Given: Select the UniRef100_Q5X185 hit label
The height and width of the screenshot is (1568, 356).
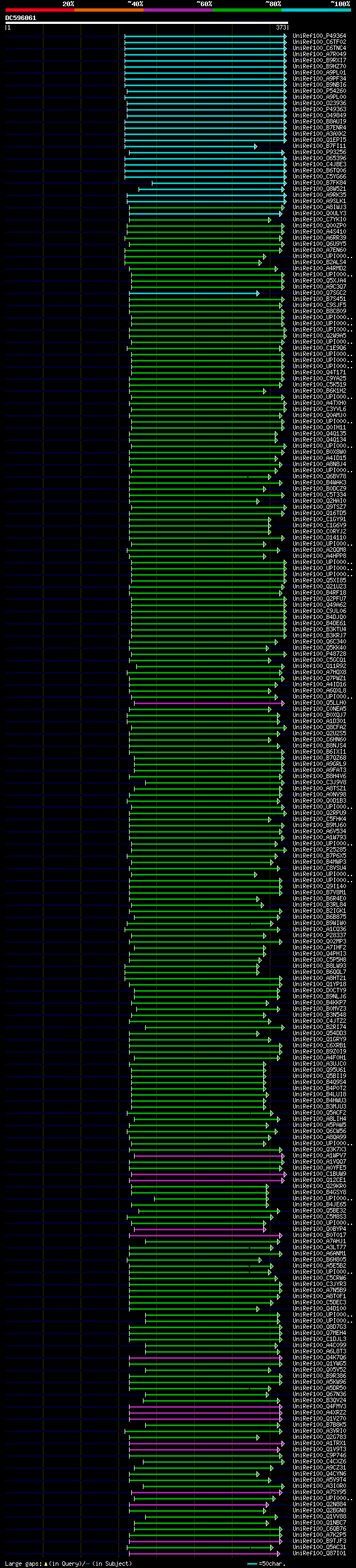Looking at the screenshot, I should pos(319,581).
